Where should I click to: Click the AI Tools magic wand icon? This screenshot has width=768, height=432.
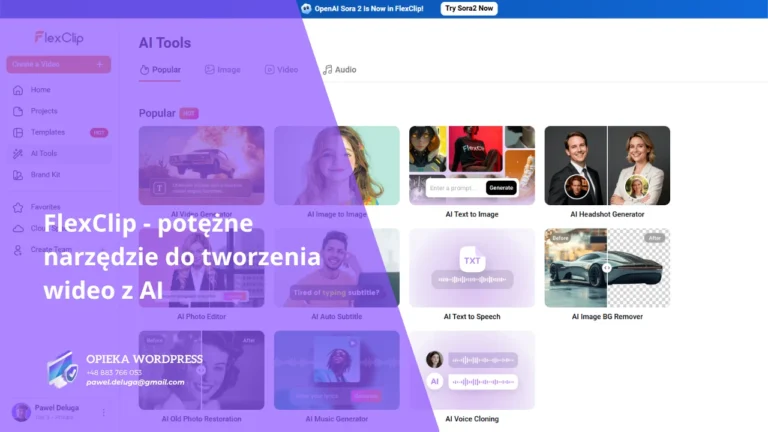(x=18, y=154)
